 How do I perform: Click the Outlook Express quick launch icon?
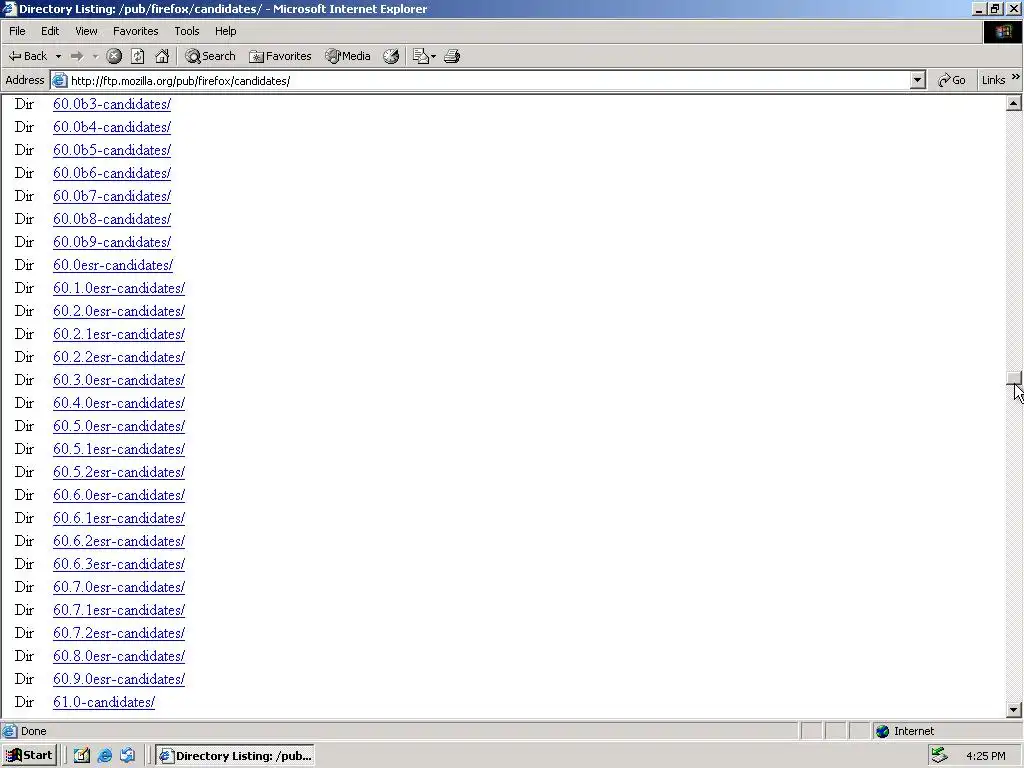tap(127, 756)
